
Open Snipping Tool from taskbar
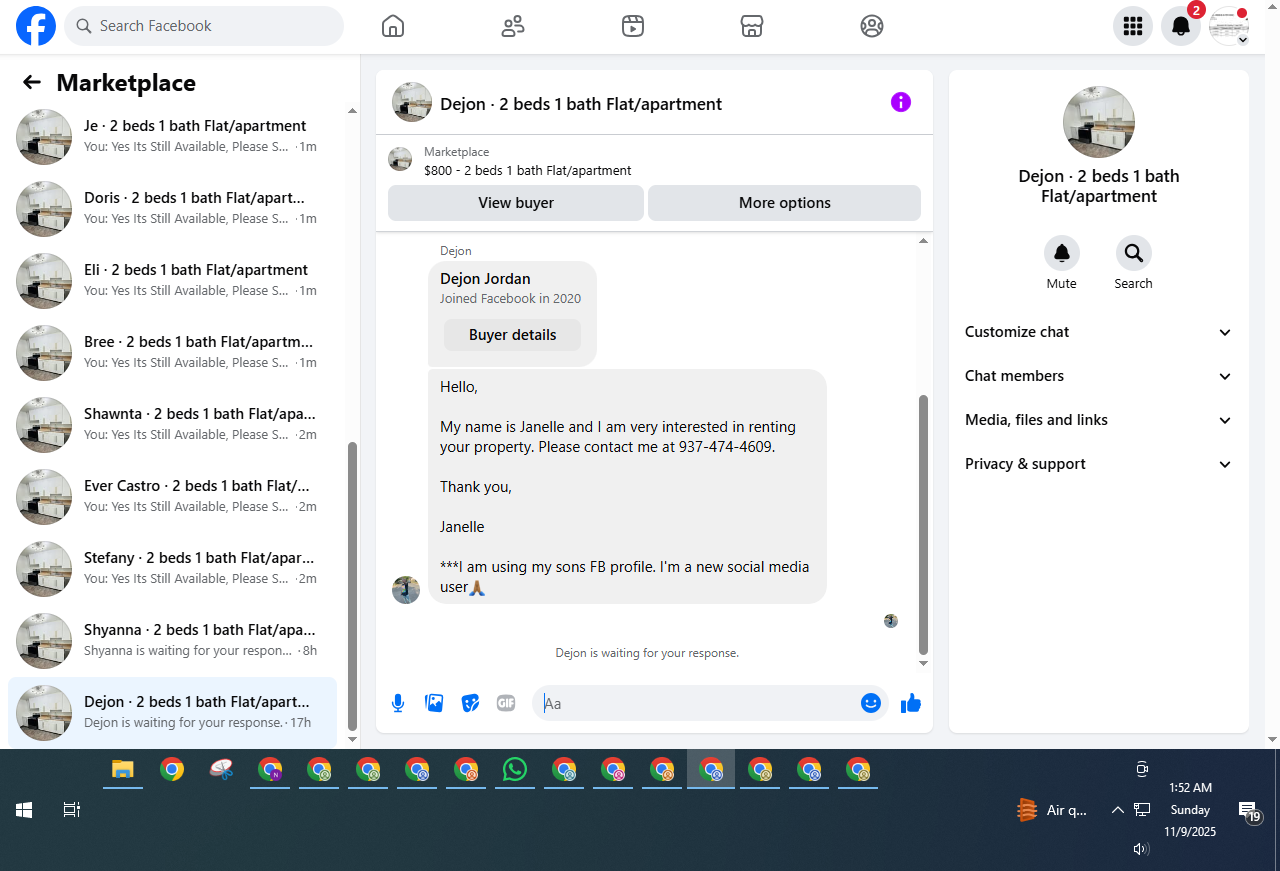221,770
